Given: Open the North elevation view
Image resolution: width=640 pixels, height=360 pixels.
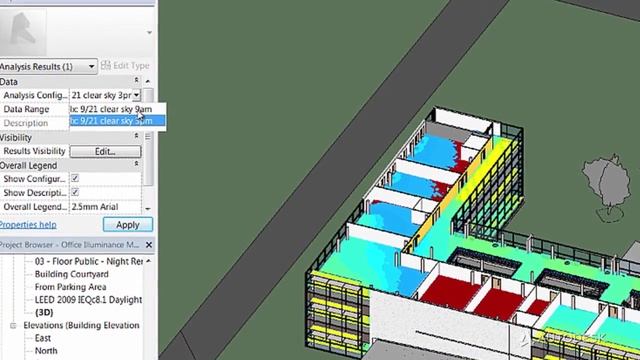Looking at the screenshot, I should click(46, 351).
